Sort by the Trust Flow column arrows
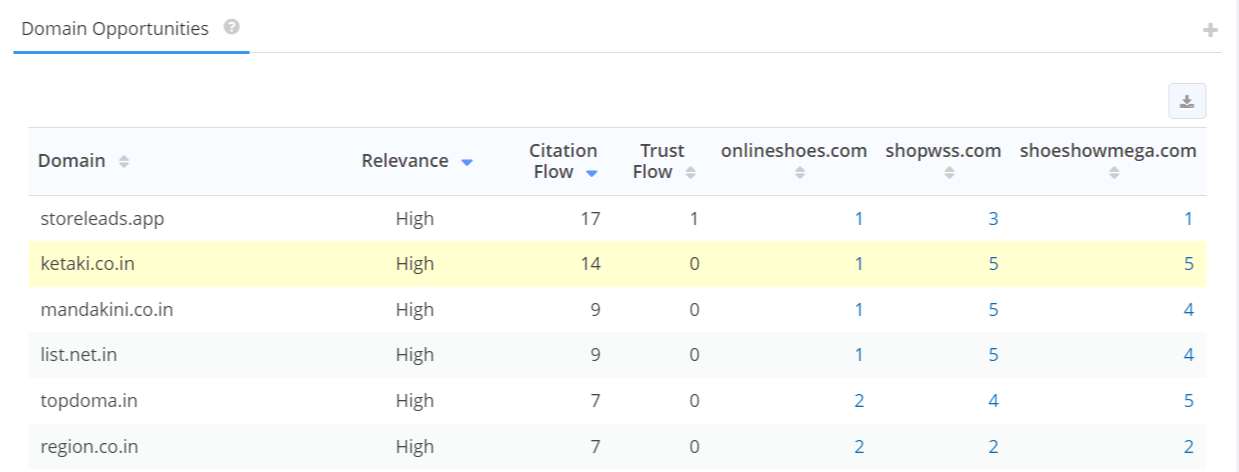 [x=690, y=172]
